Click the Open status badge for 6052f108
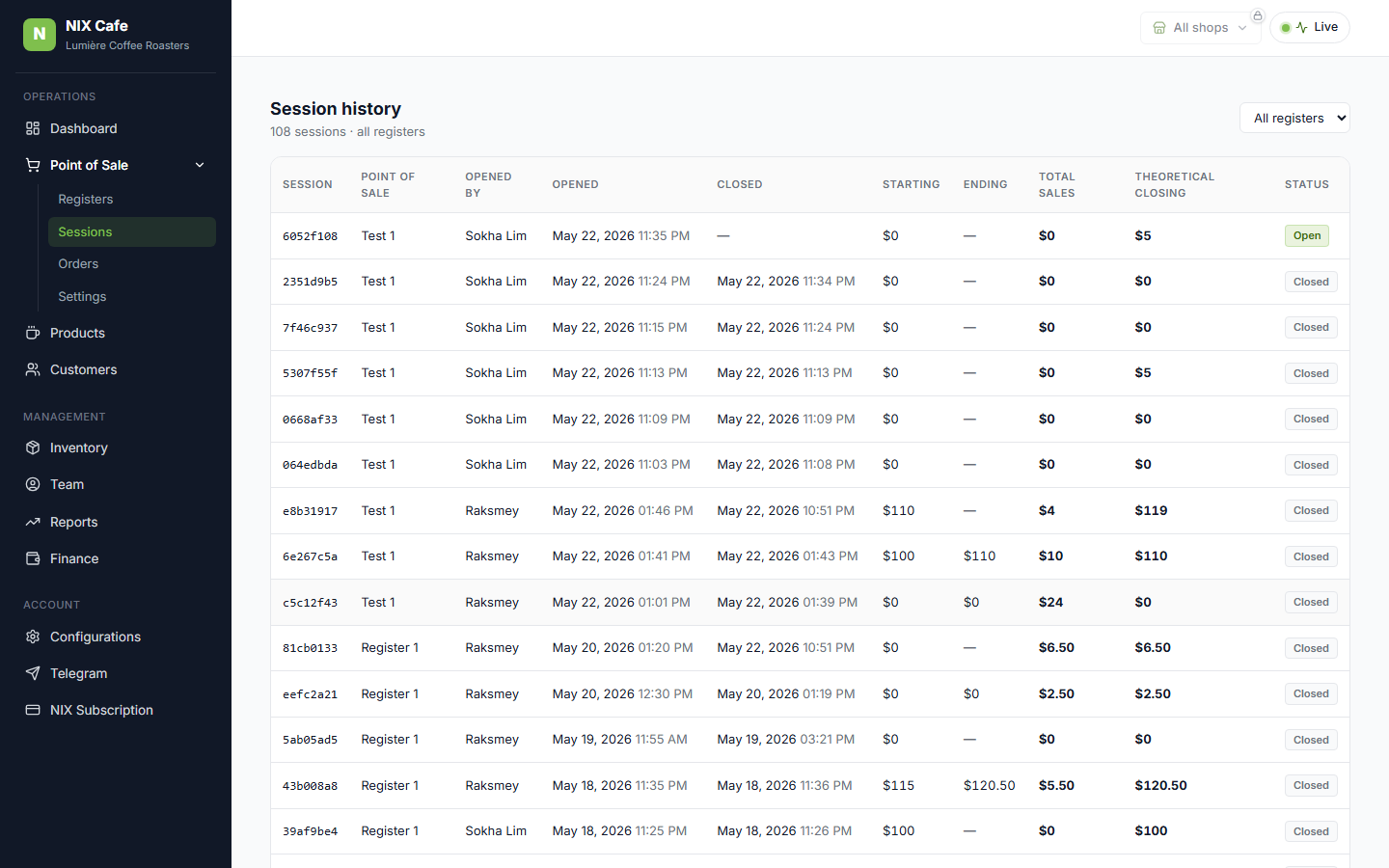Viewport: 1389px width, 868px height. 1307,235
